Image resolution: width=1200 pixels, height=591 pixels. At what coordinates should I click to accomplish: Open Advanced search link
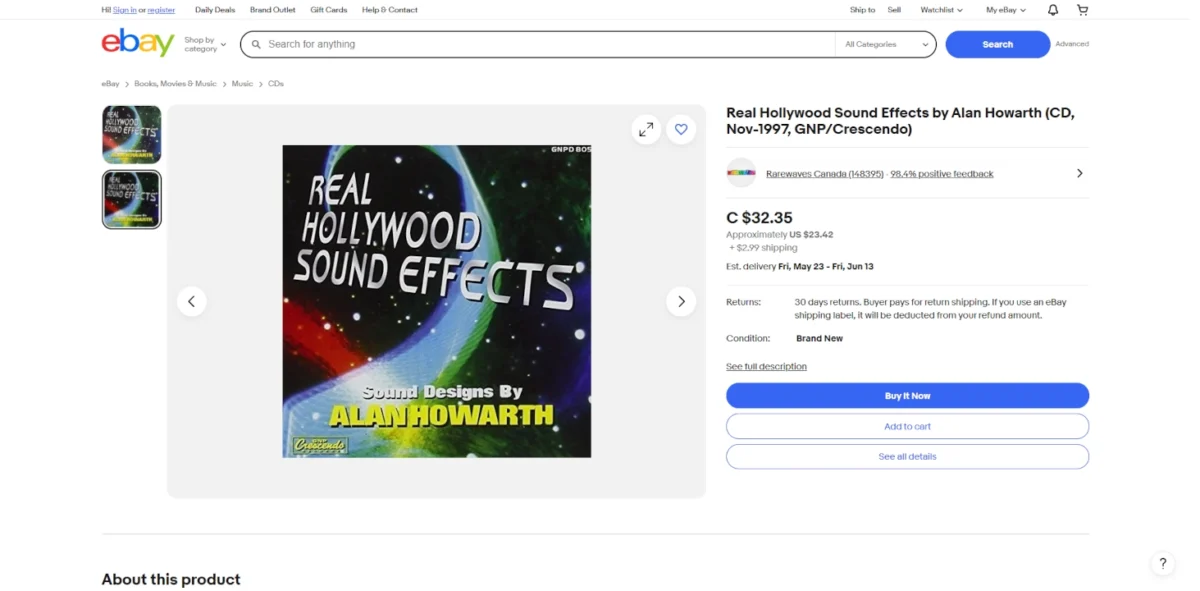tap(1072, 44)
